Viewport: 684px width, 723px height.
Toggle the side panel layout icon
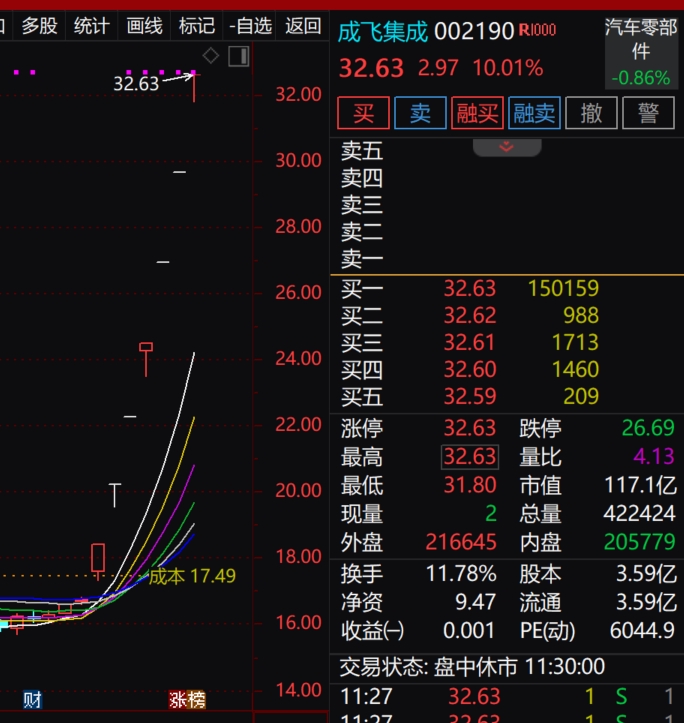coord(238,56)
